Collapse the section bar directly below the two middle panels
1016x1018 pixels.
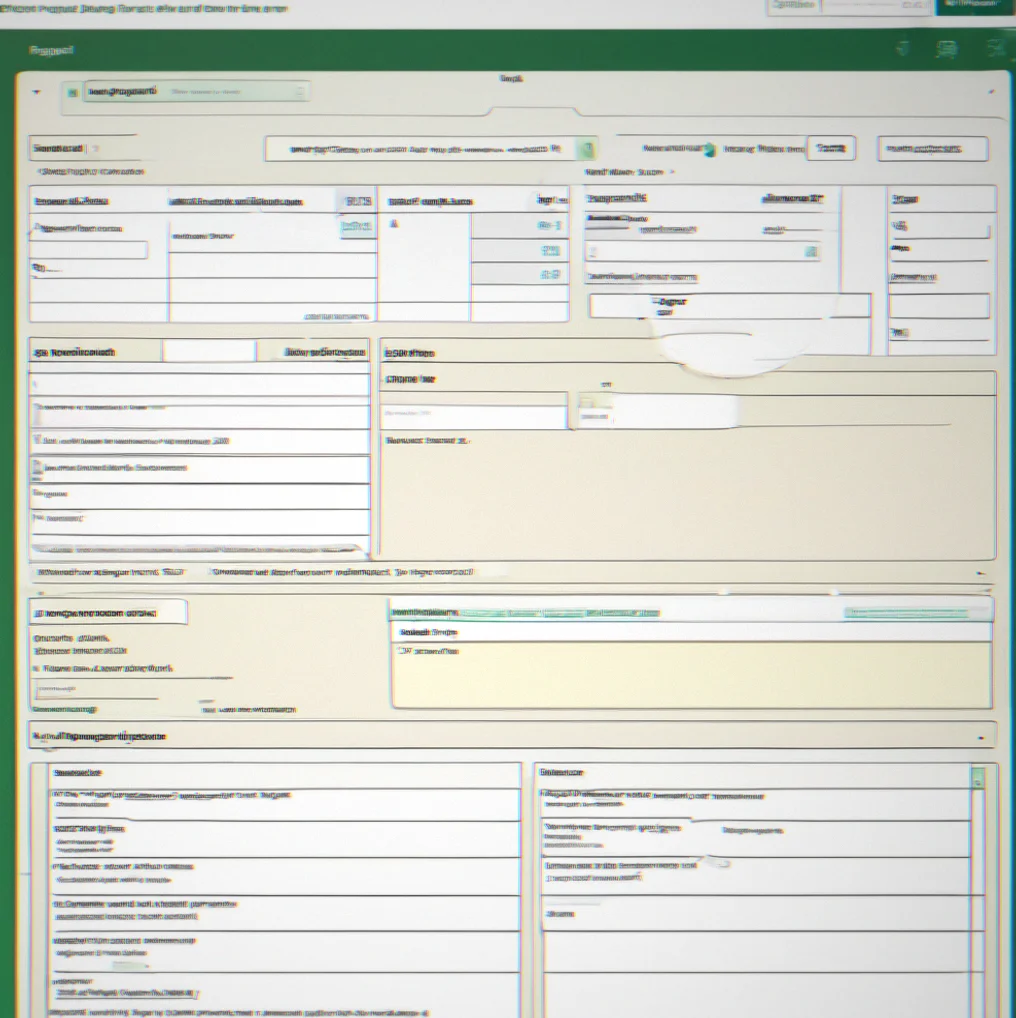[x=982, y=573]
